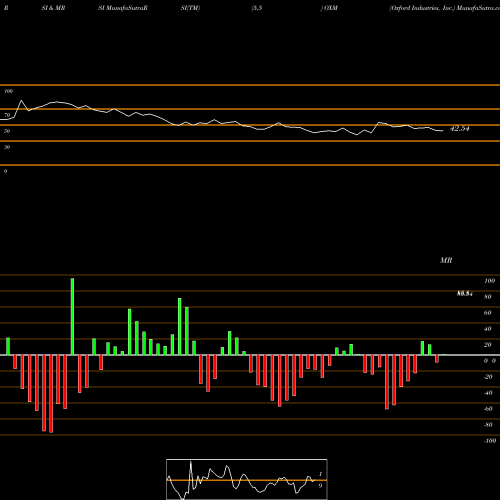This screenshot has height=500, width=500.
Task: Click the MR axis label 20
Action: (x=488, y=345)
